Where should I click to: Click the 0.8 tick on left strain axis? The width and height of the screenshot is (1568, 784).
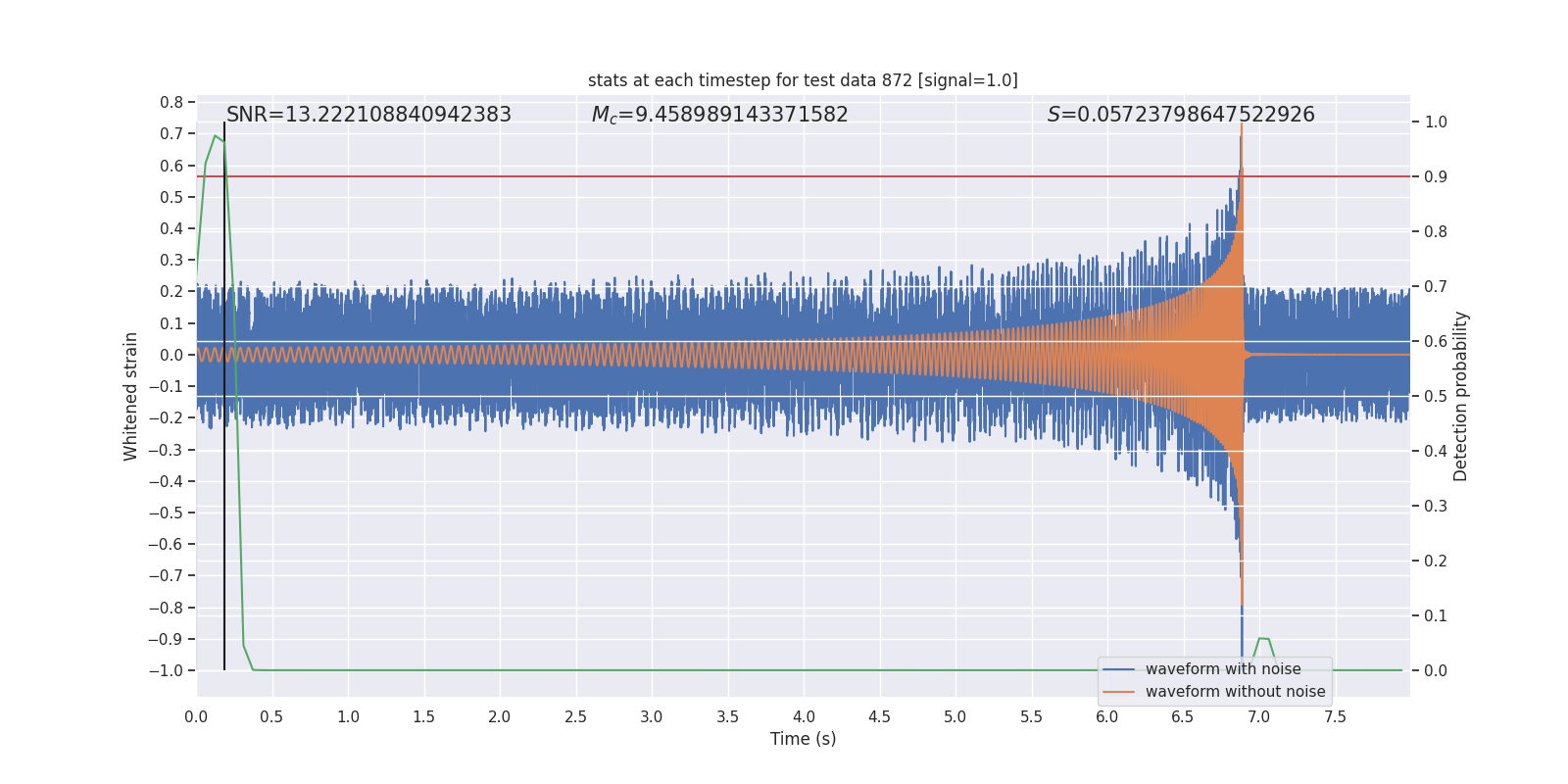[x=171, y=102]
